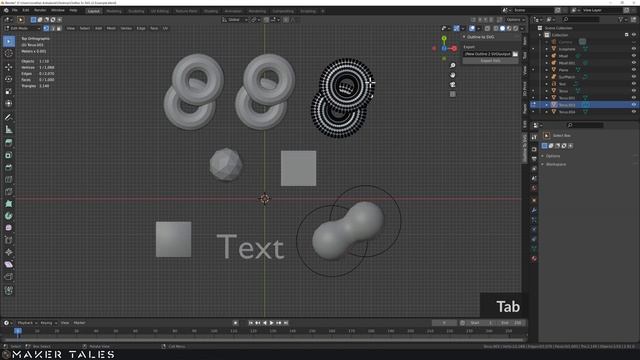The image size is (640, 360).
Task: Click the Play animation button
Action: point(272,323)
